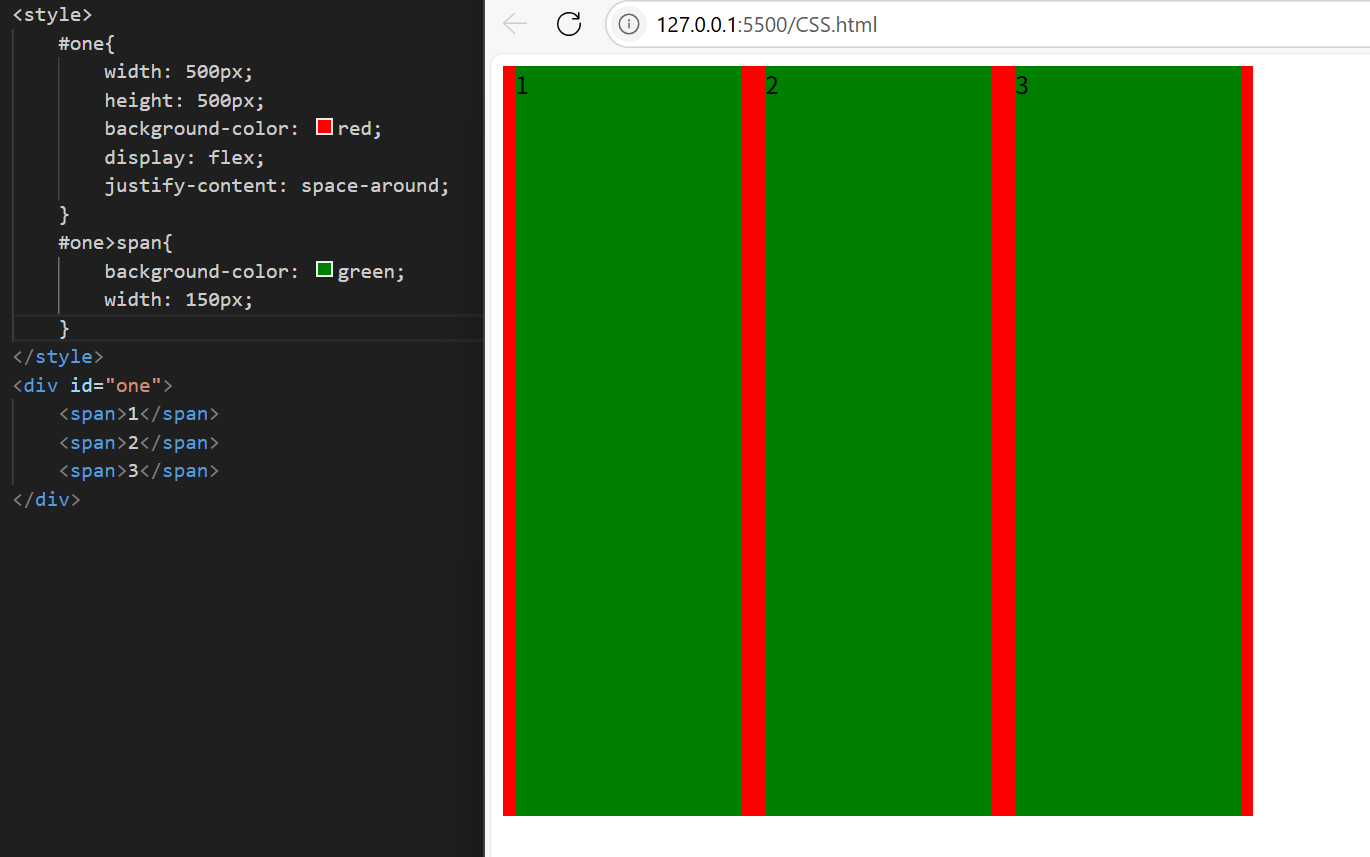Screen dimensions: 1370x857
Task: Click the word red in background-color
Action: coord(355,129)
